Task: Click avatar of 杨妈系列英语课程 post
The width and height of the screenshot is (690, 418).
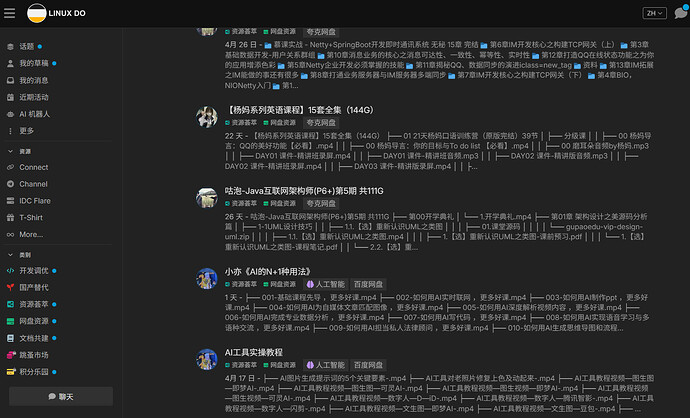Action: 207,117
